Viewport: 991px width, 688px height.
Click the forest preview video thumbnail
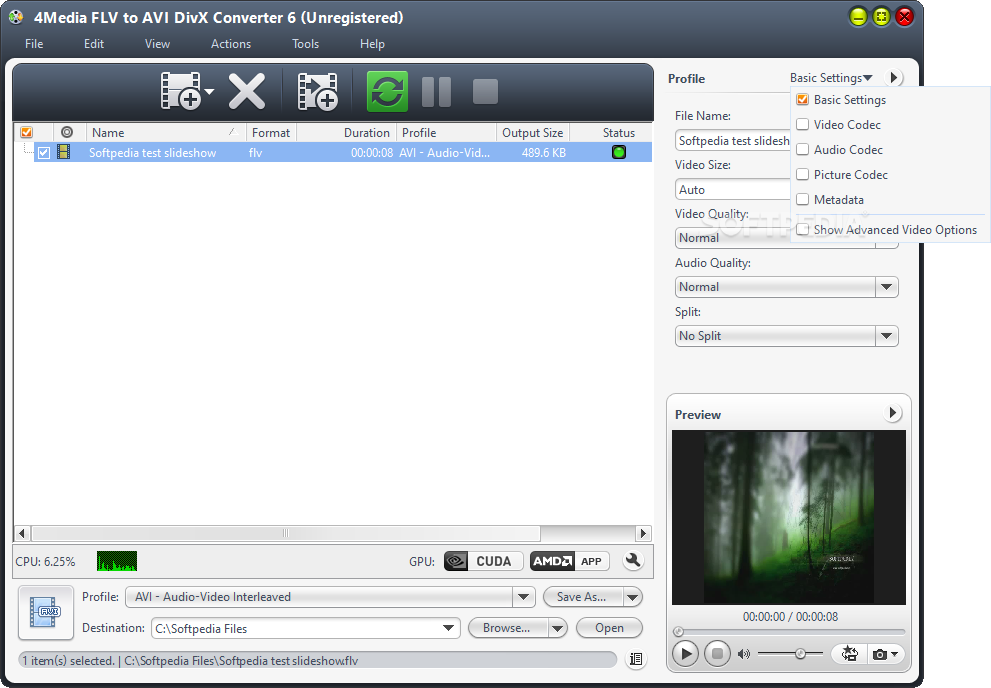pyautogui.click(x=789, y=517)
